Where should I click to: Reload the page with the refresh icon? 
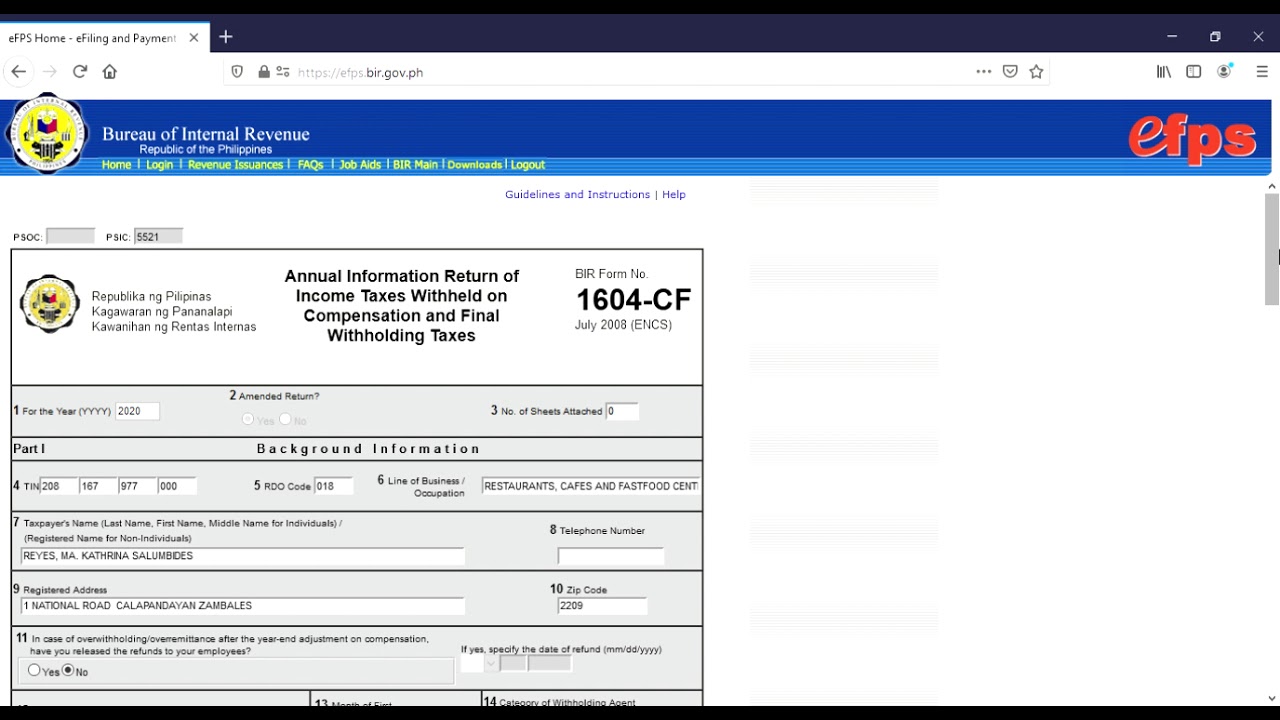pyautogui.click(x=80, y=72)
